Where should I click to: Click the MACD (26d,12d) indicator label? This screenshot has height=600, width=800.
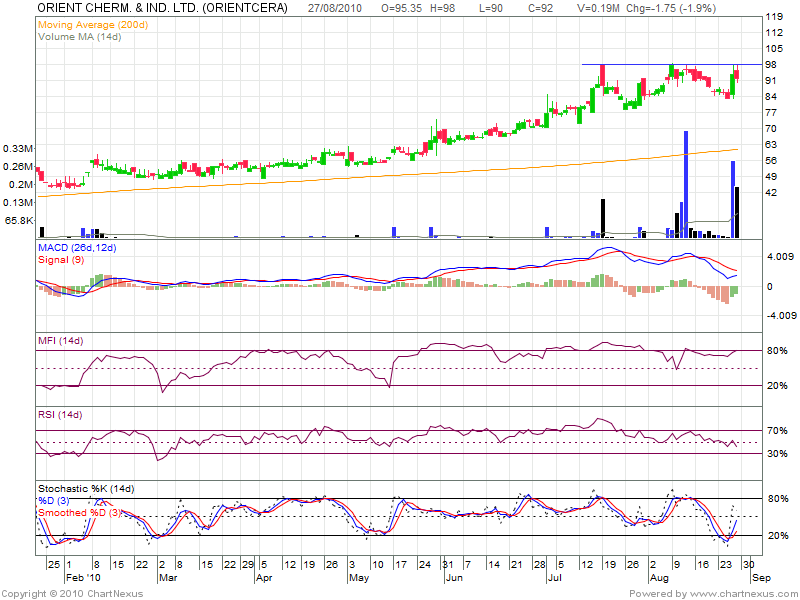[78, 247]
